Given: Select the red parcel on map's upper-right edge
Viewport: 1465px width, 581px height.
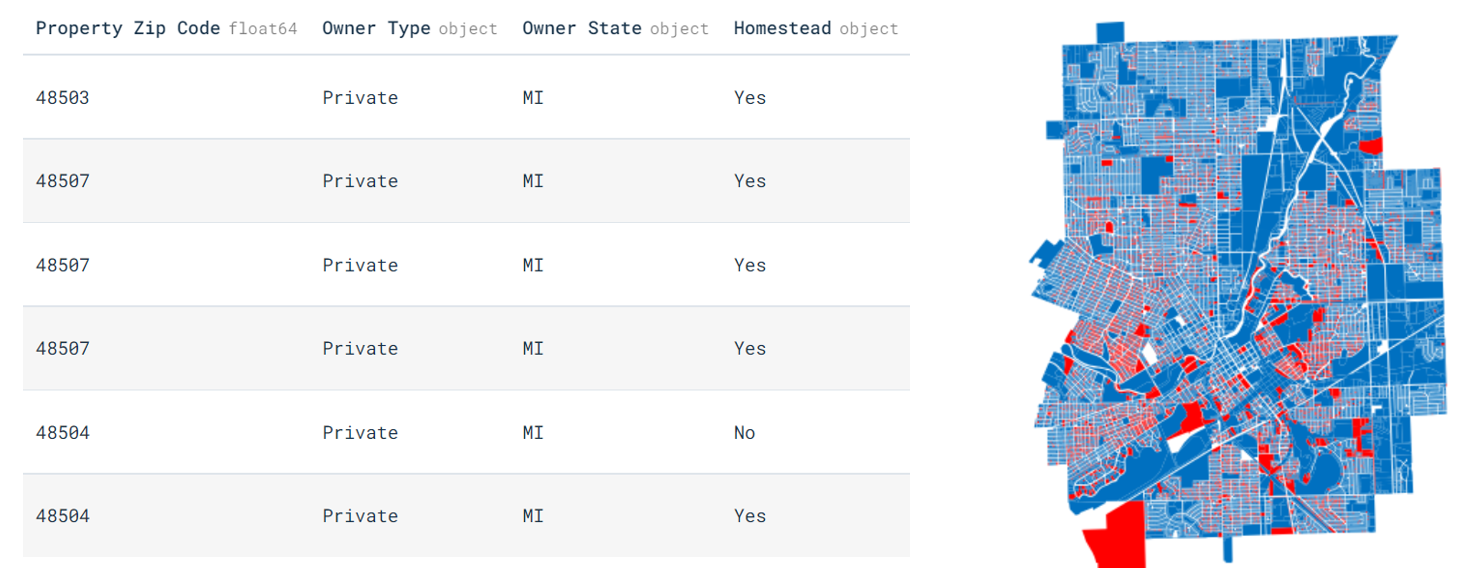Looking at the screenshot, I should click(1371, 146).
